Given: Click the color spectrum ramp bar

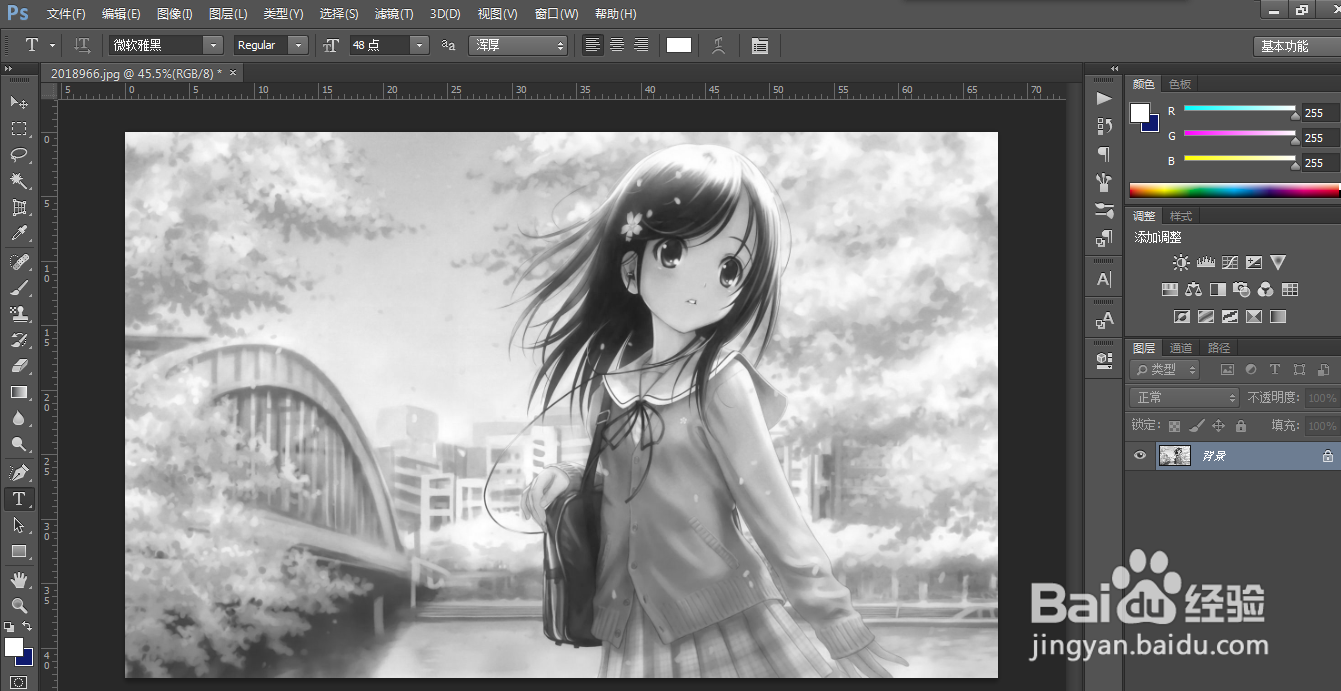Looking at the screenshot, I should (1234, 190).
